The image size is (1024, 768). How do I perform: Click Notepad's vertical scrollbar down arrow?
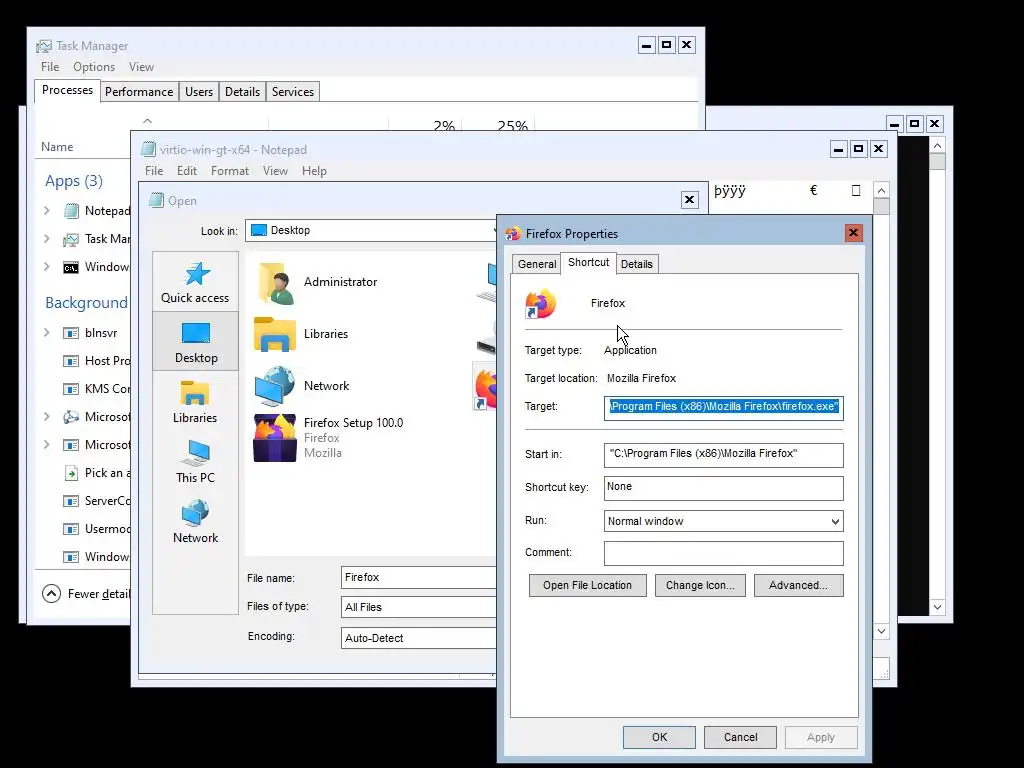click(x=881, y=632)
